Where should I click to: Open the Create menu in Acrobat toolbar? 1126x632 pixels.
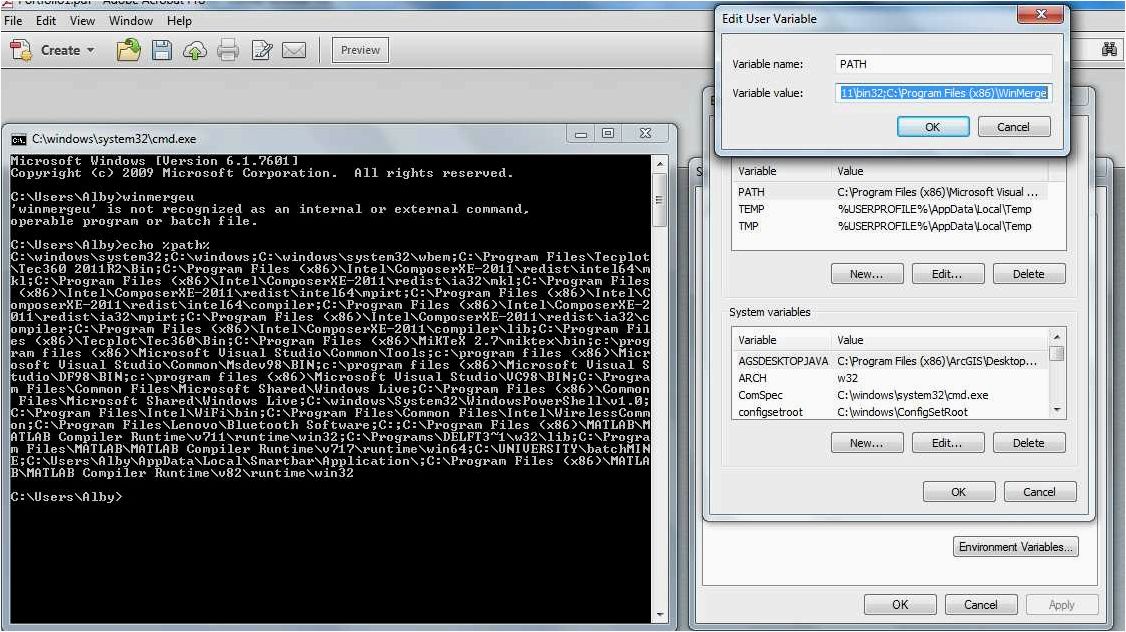[x=68, y=50]
